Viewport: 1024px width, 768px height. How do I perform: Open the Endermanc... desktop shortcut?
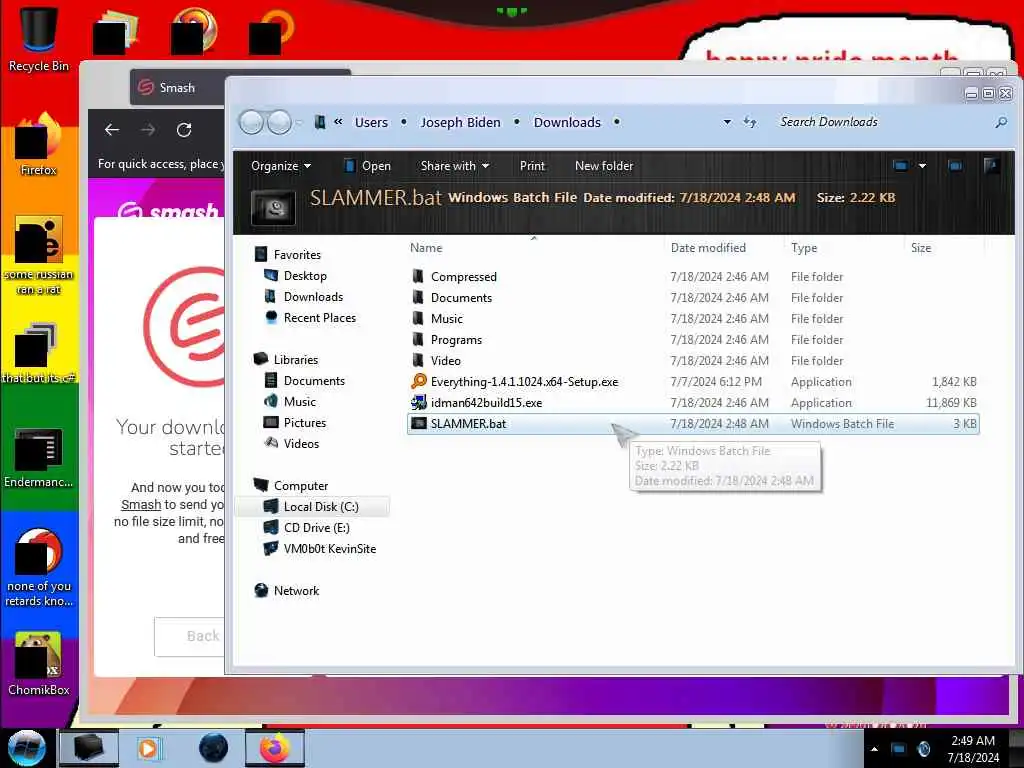(x=38, y=457)
